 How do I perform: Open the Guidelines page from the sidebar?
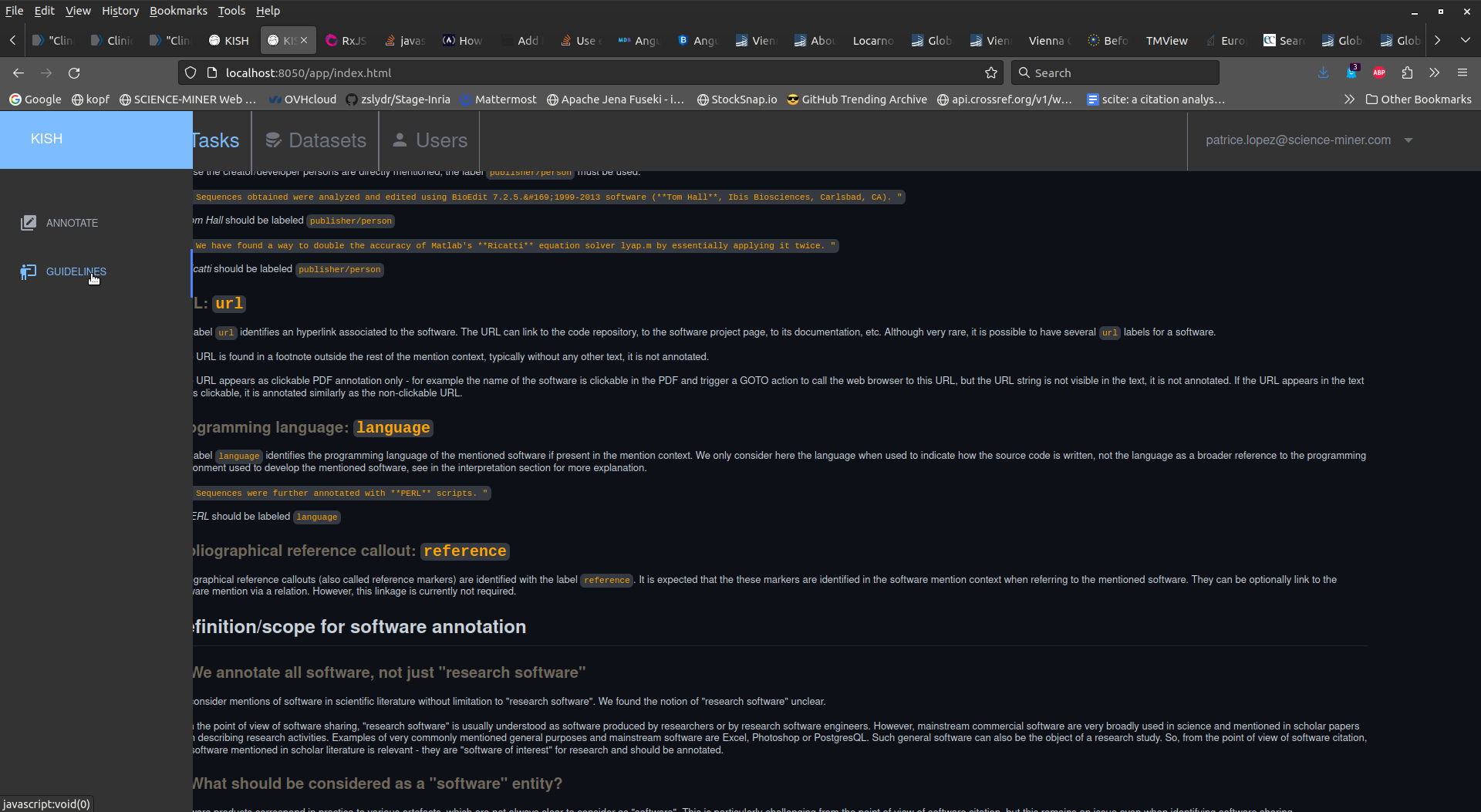point(64,271)
